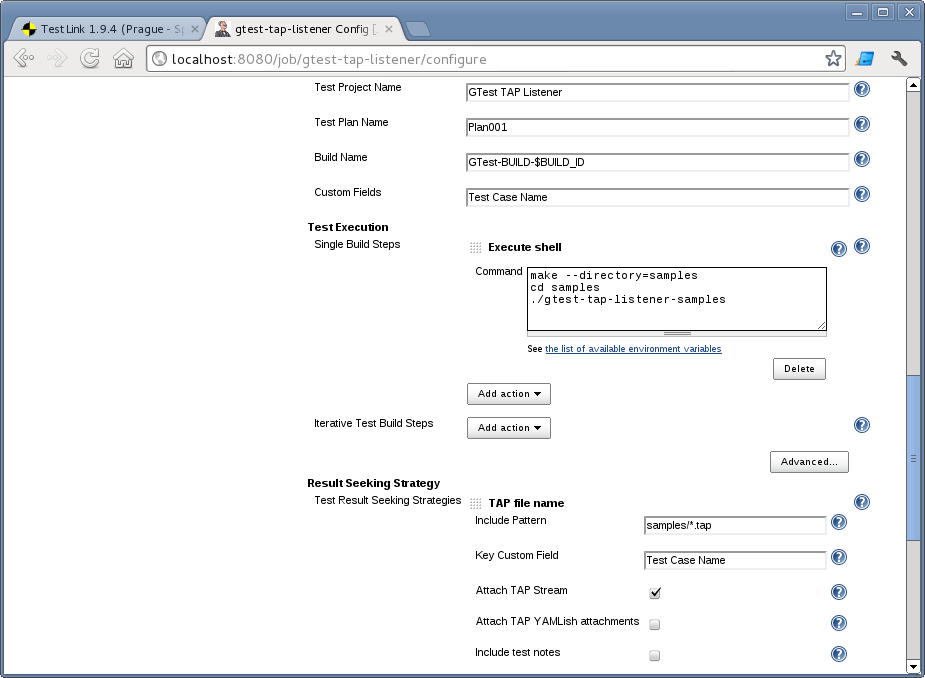
Task: Open help for Test Result Seeking Strategies
Action: [x=862, y=502]
